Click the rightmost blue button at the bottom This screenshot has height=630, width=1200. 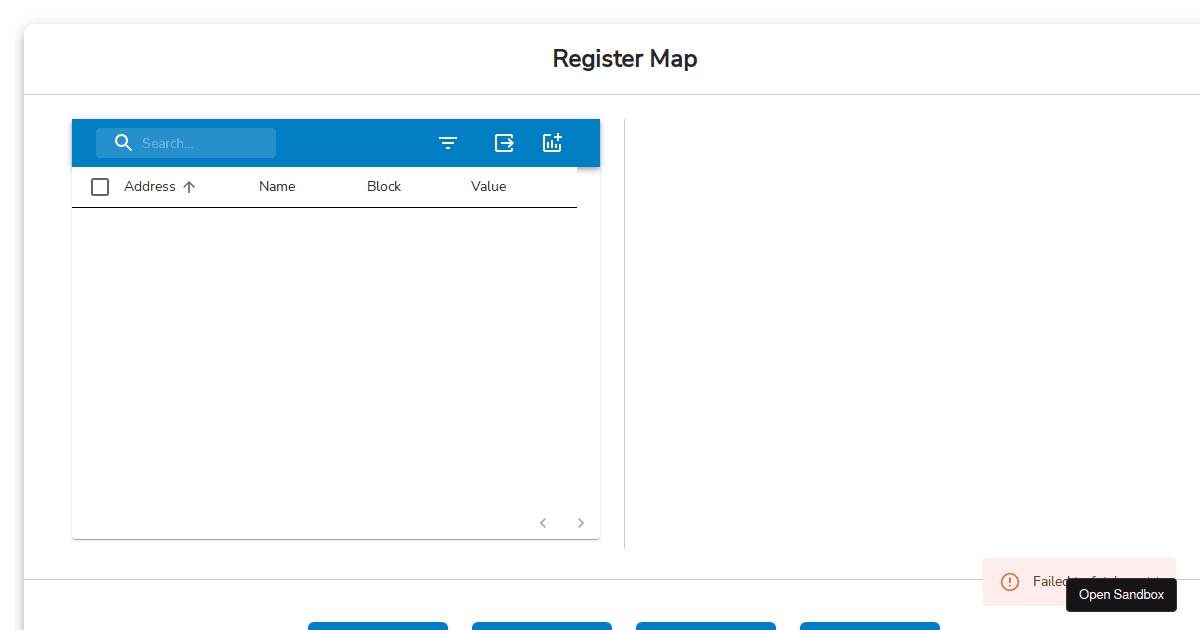[870, 626]
